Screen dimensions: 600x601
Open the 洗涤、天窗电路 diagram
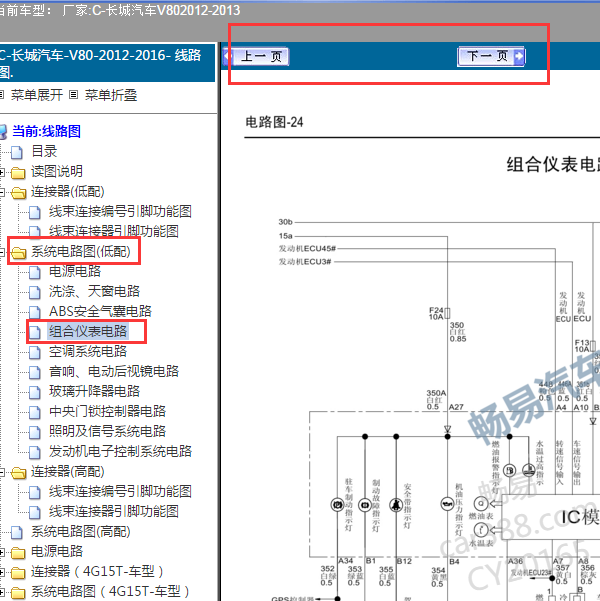click(x=94, y=291)
